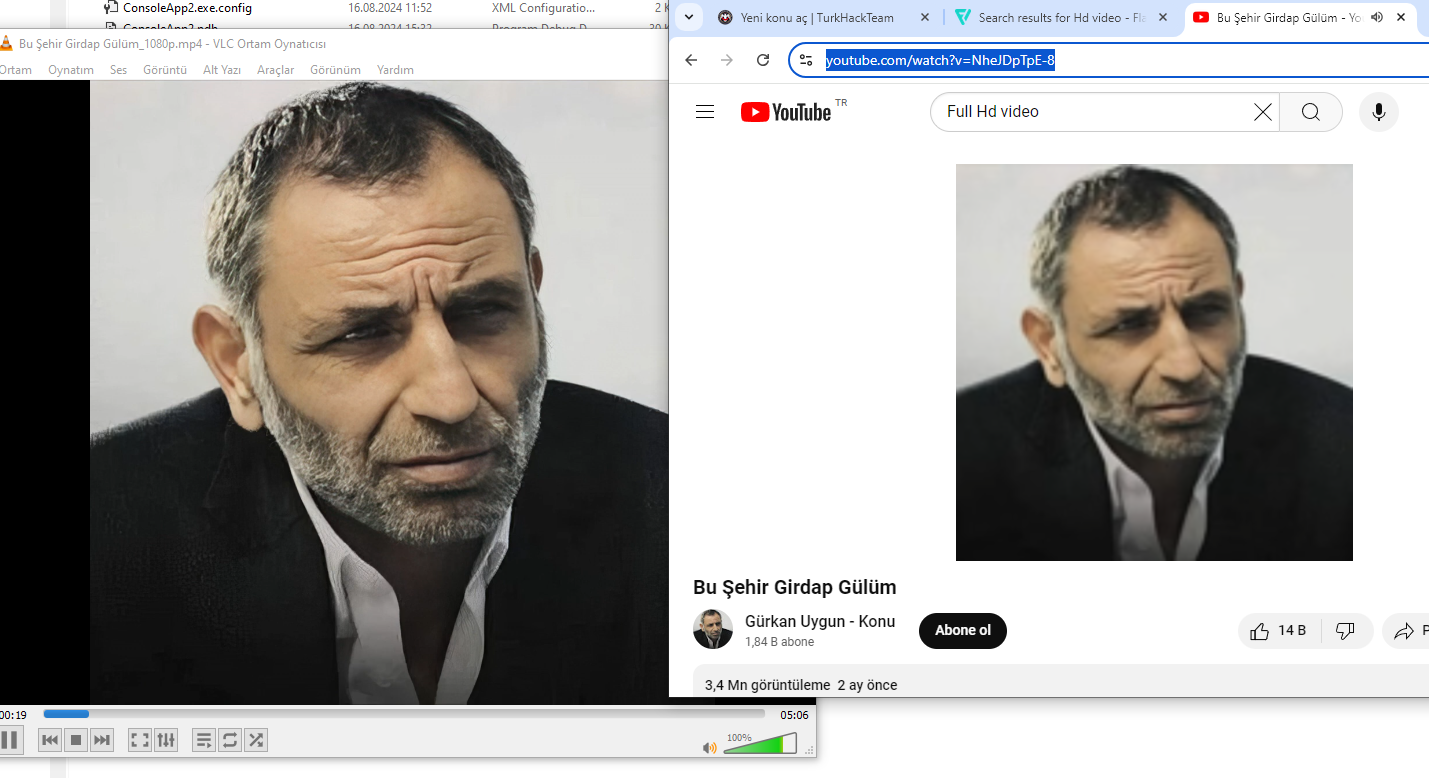Open Gürkan Uygun channel avatar
This screenshot has width=1429, height=778.
(x=713, y=630)
